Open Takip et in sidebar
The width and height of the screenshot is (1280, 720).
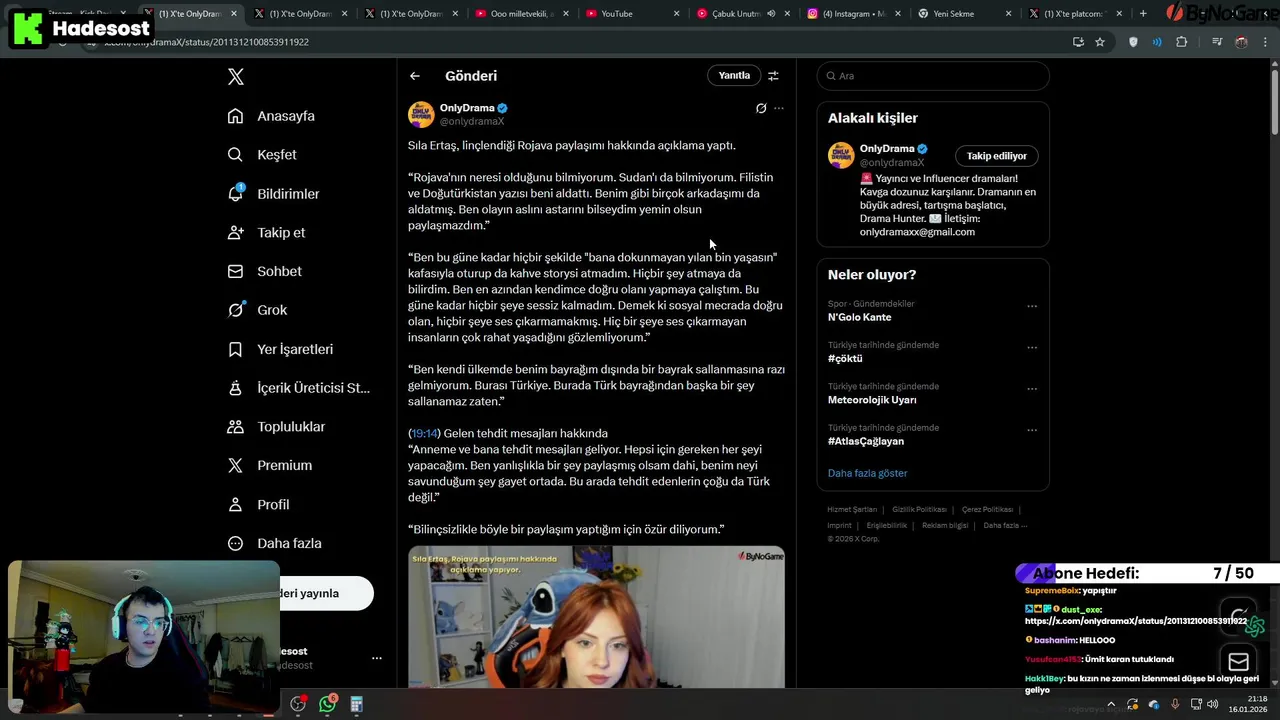tap(266, 233)
